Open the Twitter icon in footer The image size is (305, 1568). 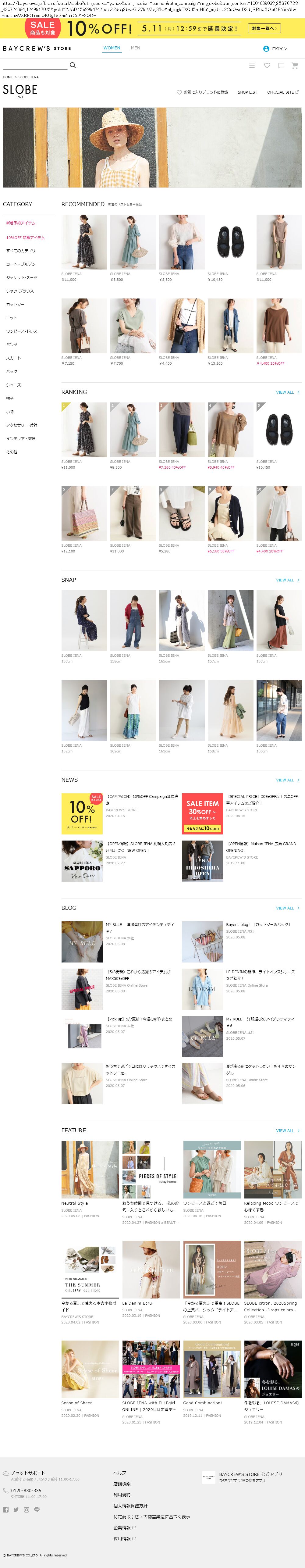[16, 1509]
